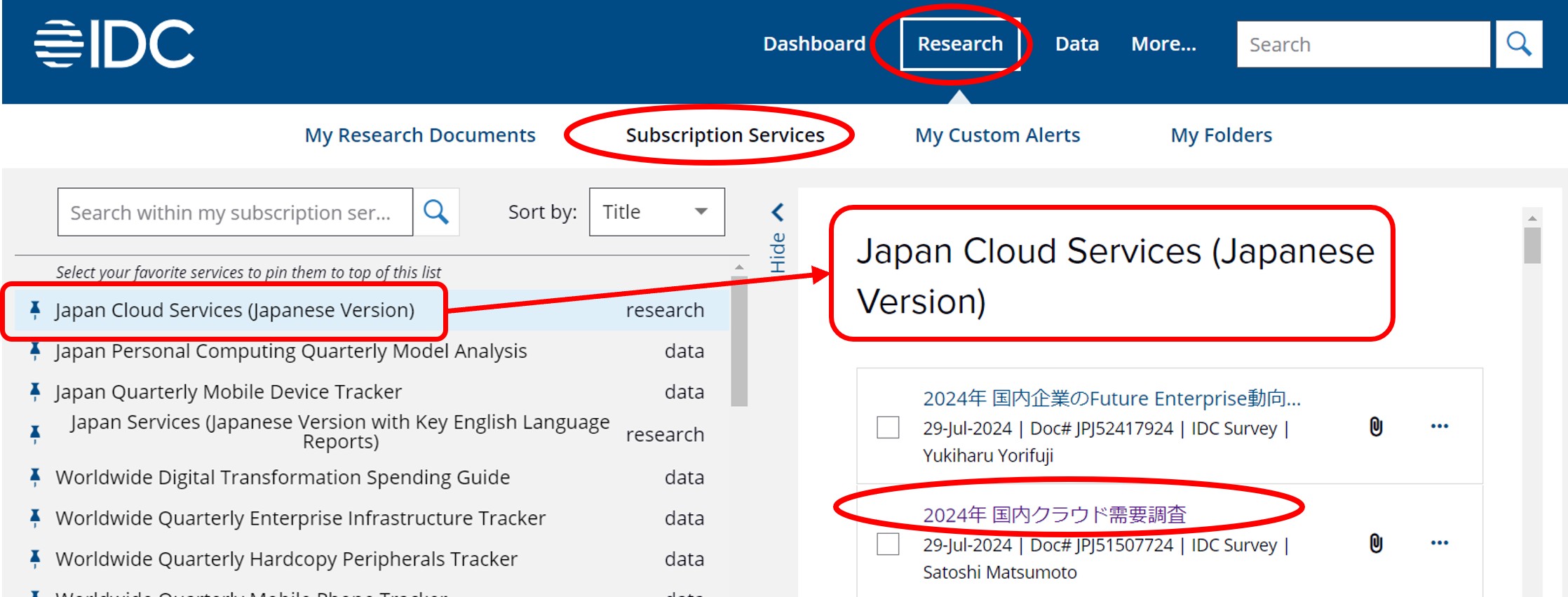Select Japan Services (Japanese Version with Key English Language Reports)

click(340, 431)
